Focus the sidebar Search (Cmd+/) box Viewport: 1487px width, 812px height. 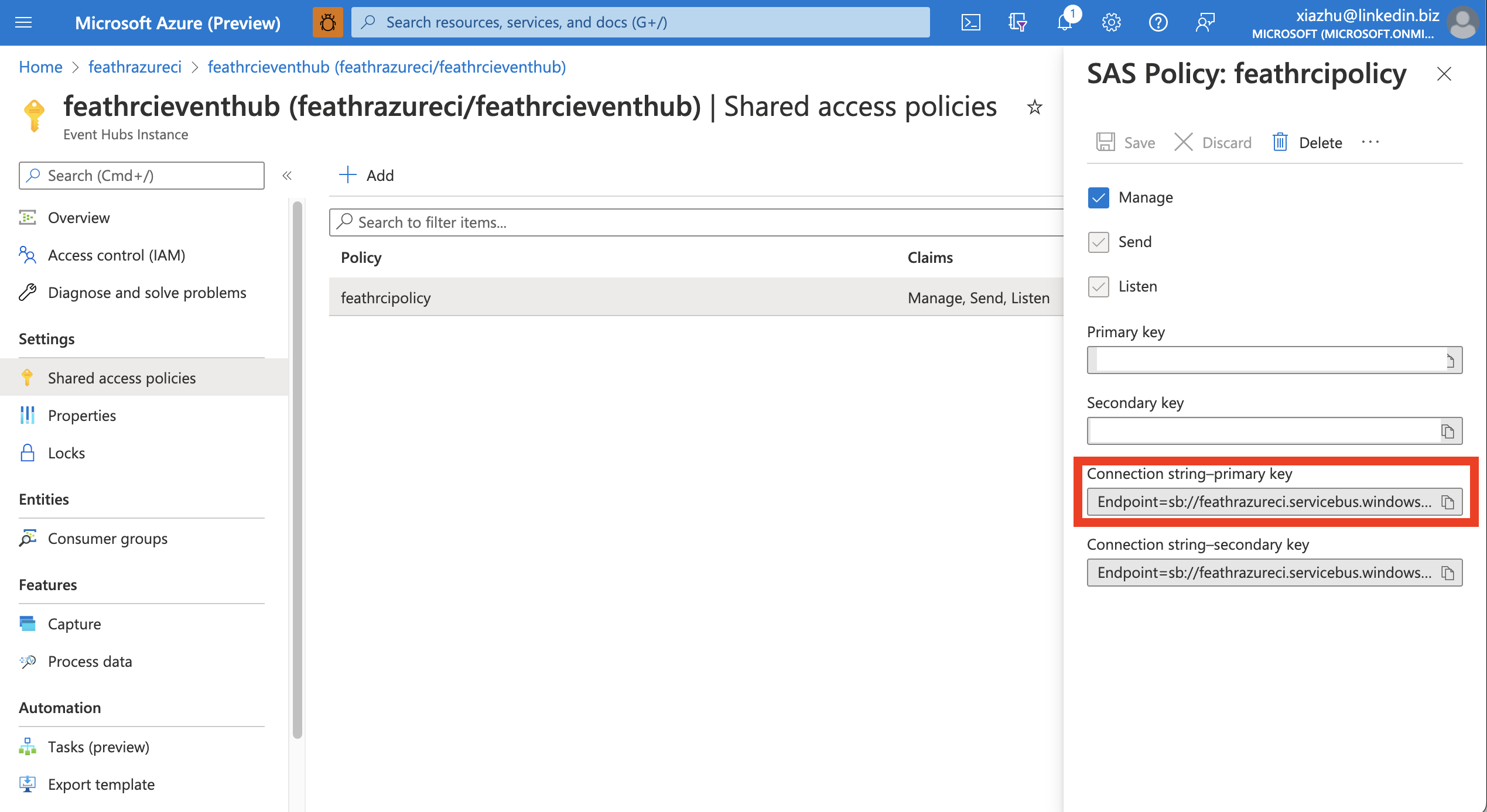tap(141, 176)
